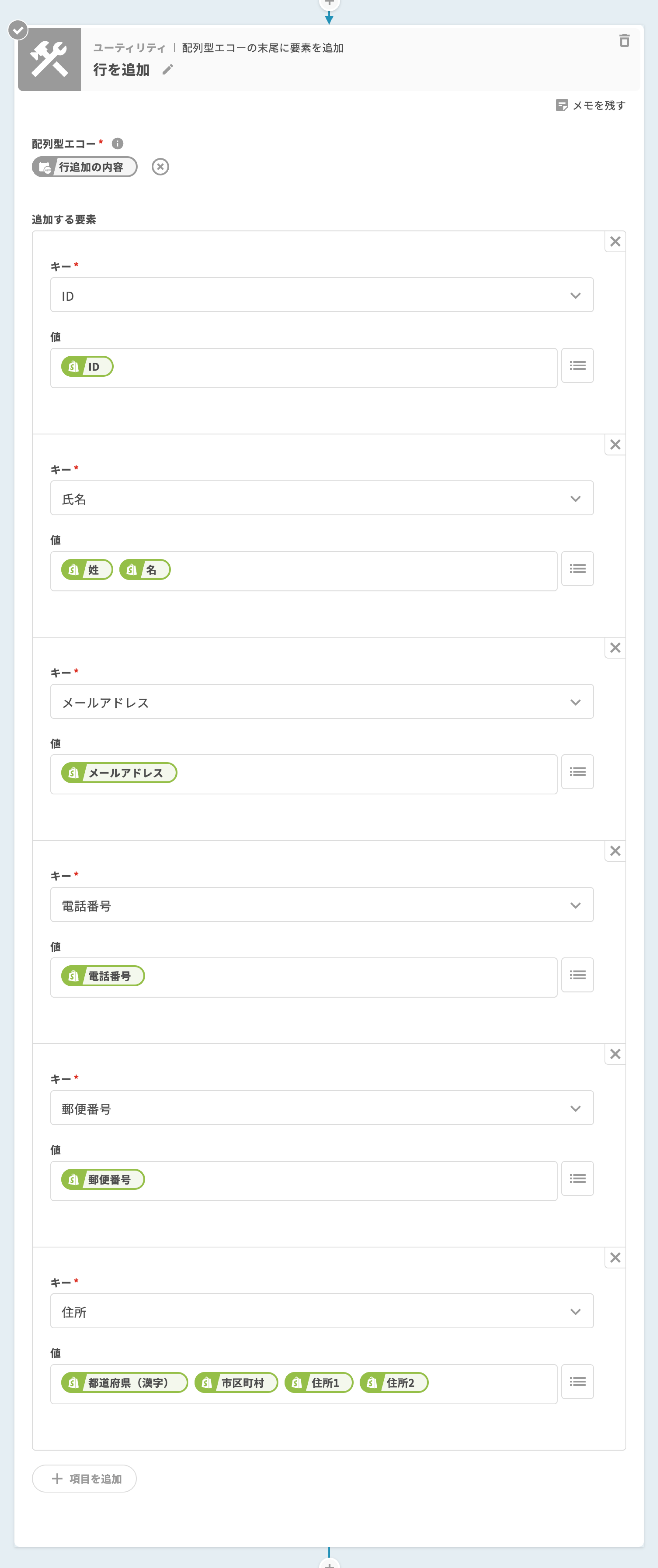Expand the 電話番号 key dropdown

point(321,905)
